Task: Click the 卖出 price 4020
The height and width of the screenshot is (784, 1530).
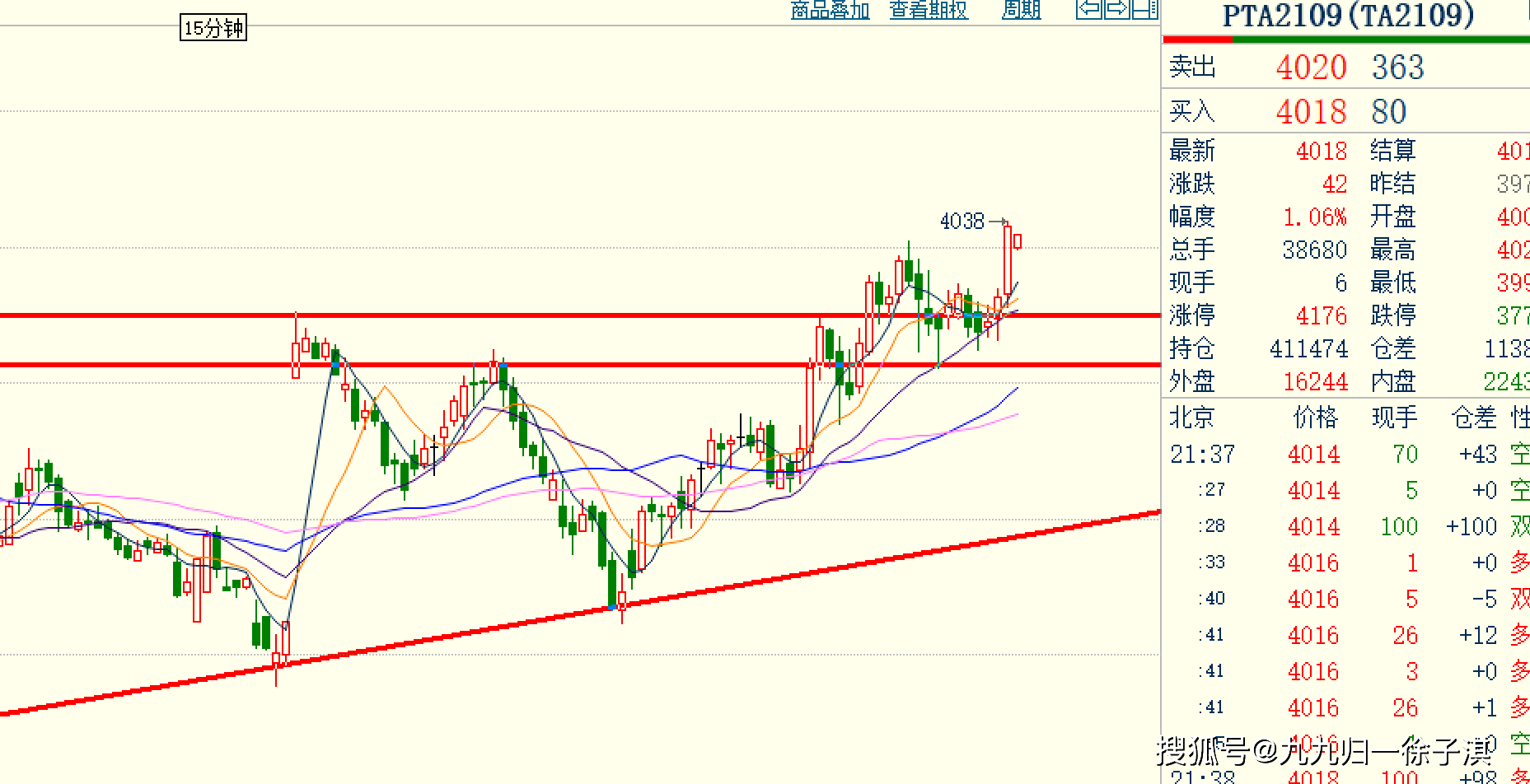Action: click(x=1311, y=68)
